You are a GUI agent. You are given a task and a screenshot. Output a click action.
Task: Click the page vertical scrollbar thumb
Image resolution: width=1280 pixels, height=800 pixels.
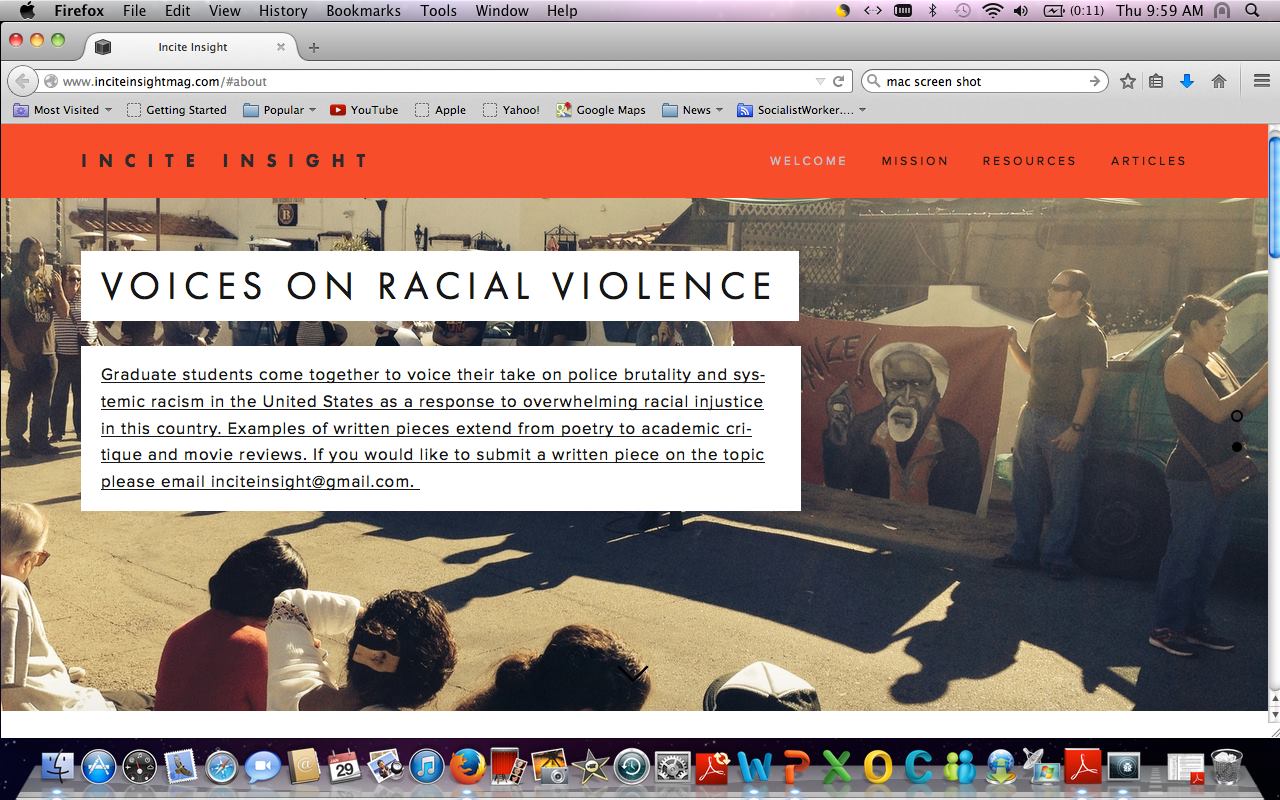click(x=1274, y=195)
